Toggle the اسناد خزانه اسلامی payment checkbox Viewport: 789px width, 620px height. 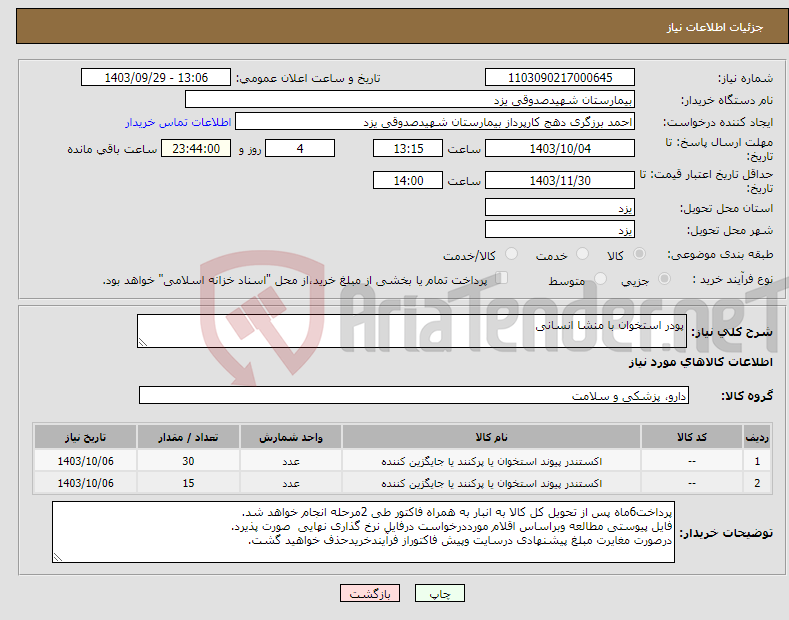502,278
